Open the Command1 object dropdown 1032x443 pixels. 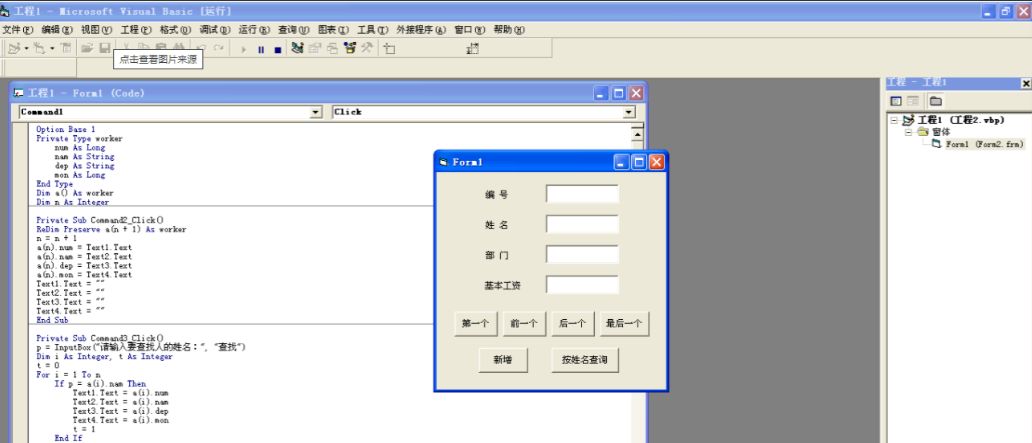pyautogui.click(x=317, y=113)
